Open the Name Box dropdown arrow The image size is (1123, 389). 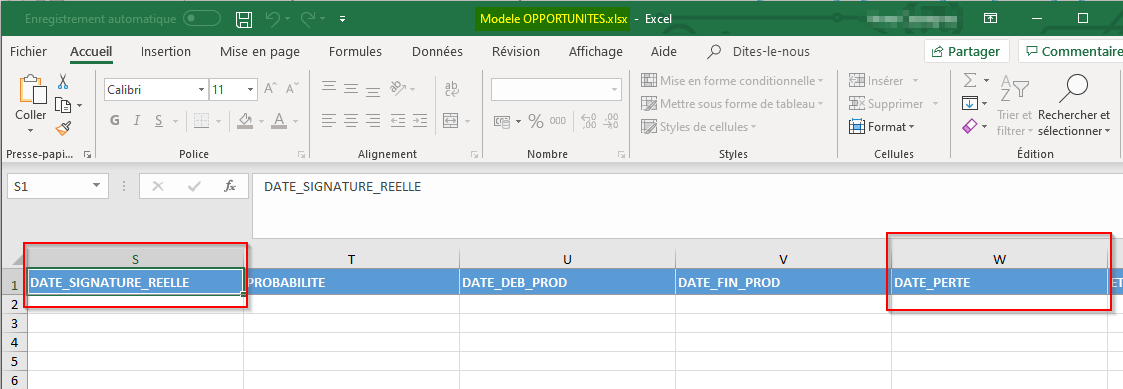[x=96, y=186]
